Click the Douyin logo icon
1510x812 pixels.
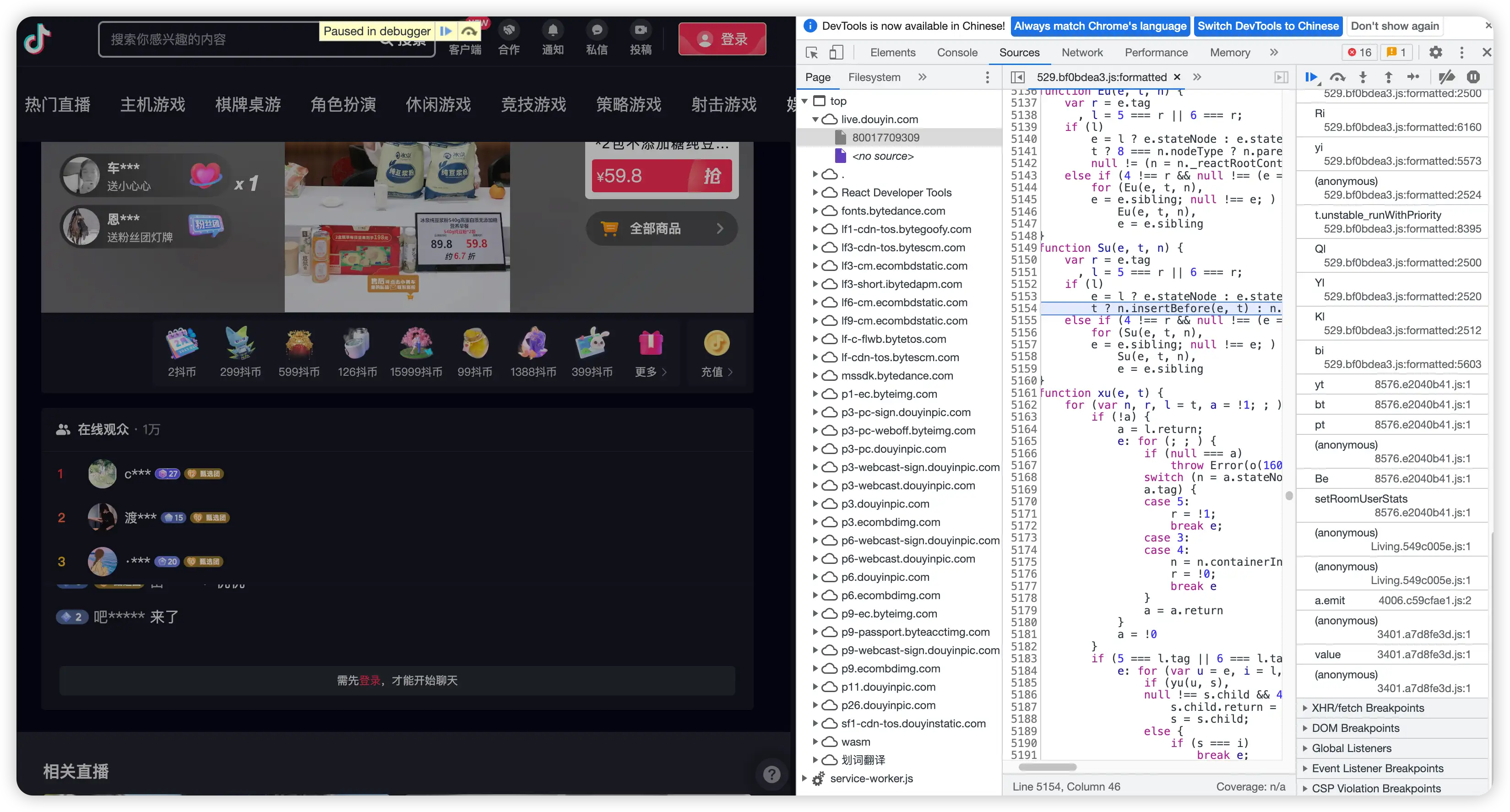(x=38, y=38)
